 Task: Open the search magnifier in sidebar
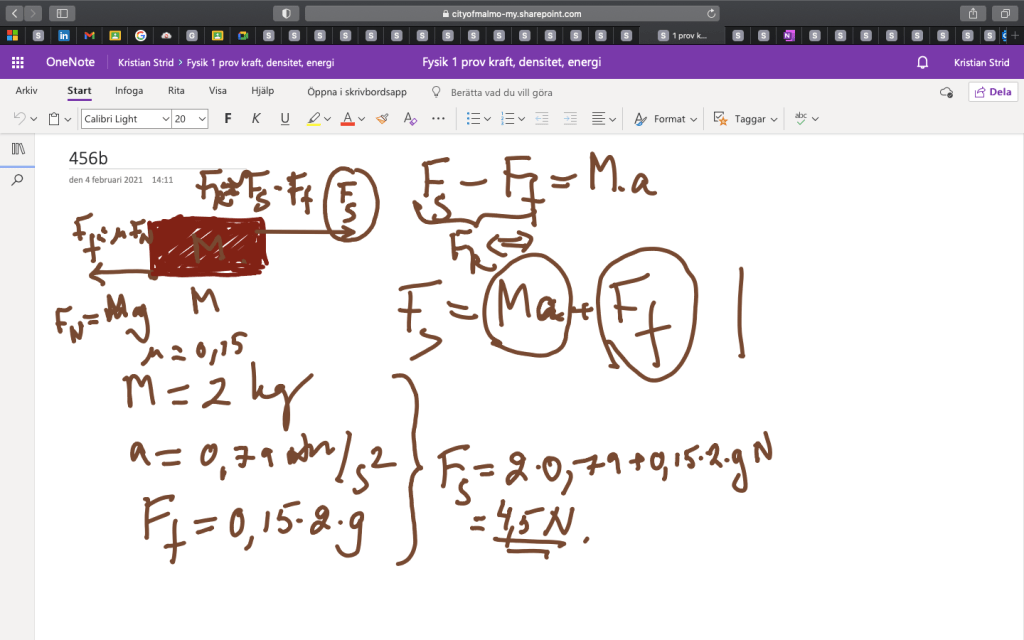click(x=17, y=180)
